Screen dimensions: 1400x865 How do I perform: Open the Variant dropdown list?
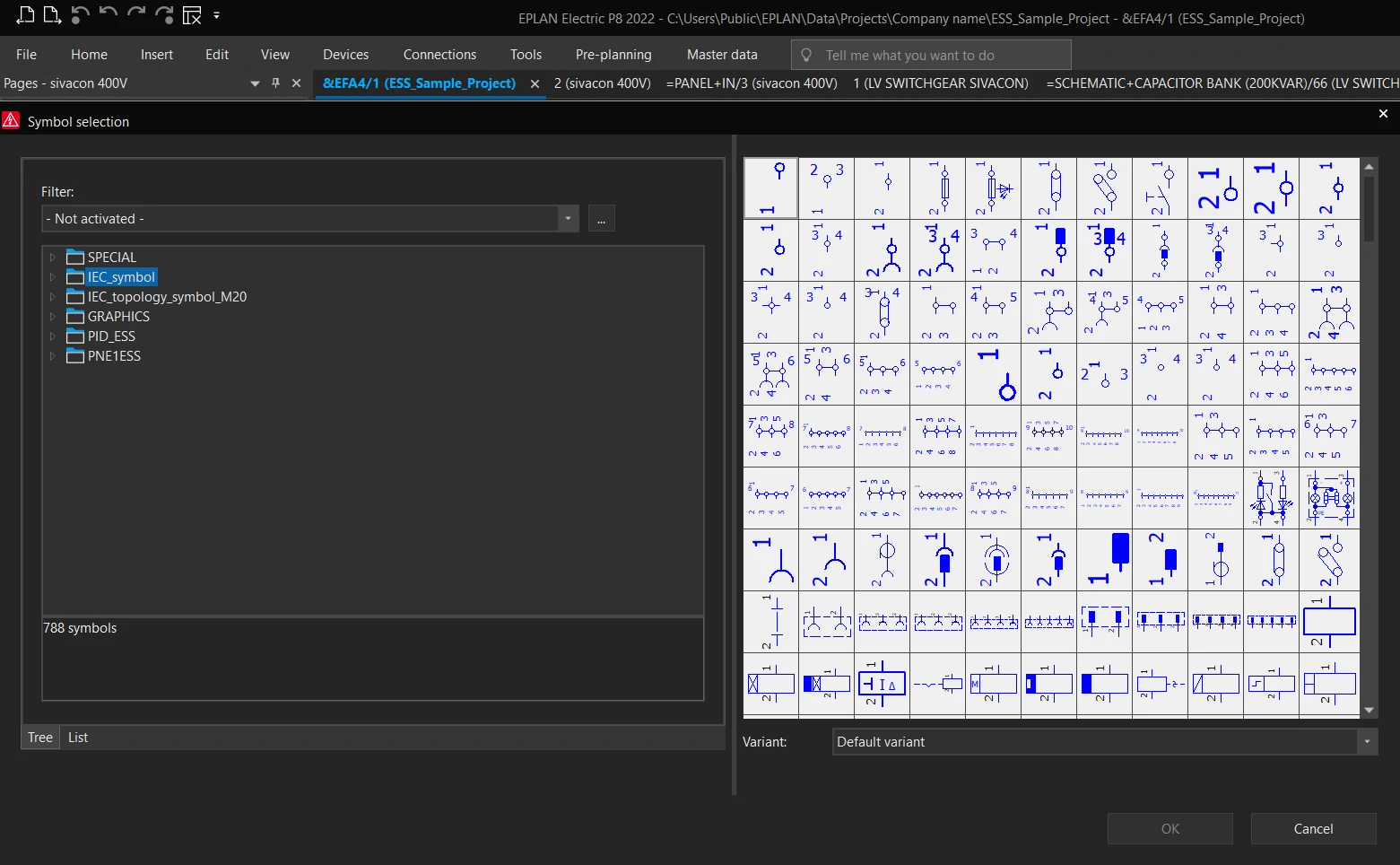click(x=1367, y=742)
